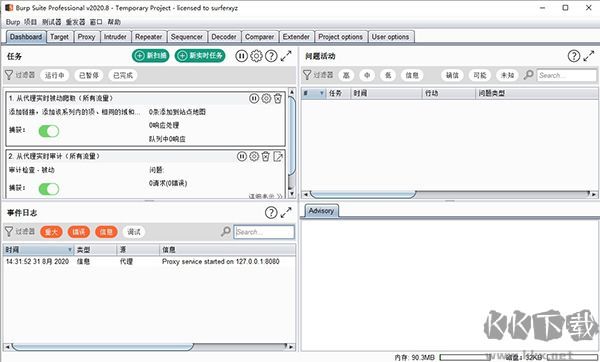This screenshot has width=600, height=362.
Task: Expand Event log panel with arrows icon
Action: [x=286, y=212]
